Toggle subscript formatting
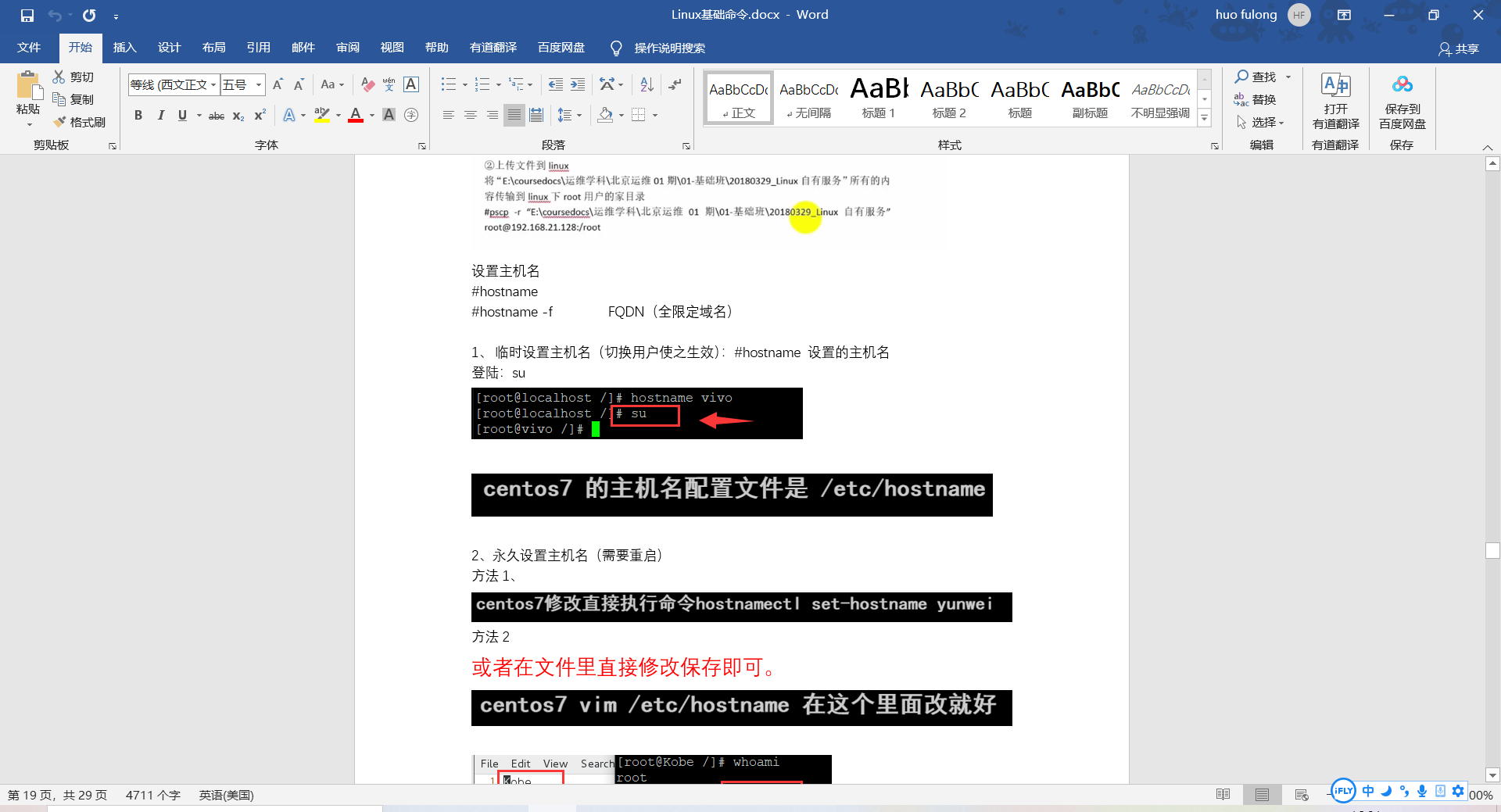 click(x=236, y=115)
